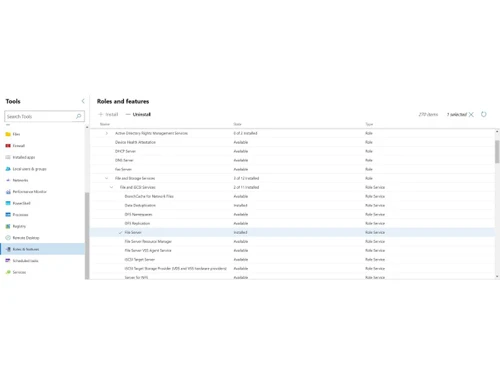Sort by the Type column header
This screenshot has height=375, width=500.
pyautogui.click(x=369, y=124)
